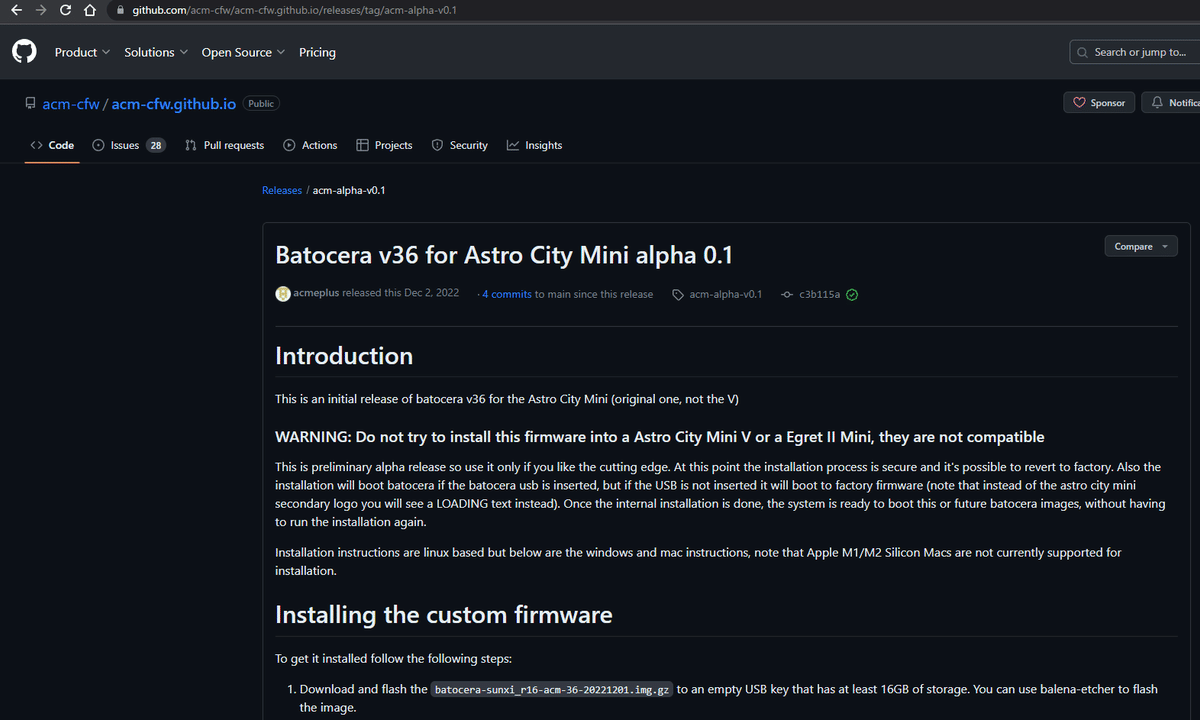Open the browser home page icon

[89, 10]
